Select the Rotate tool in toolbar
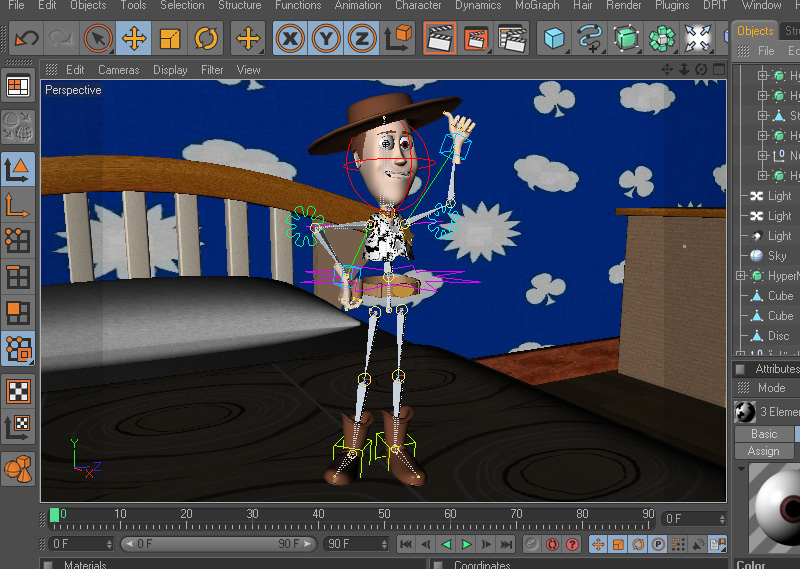Viewport: 800px width, 569px height. 206,38
